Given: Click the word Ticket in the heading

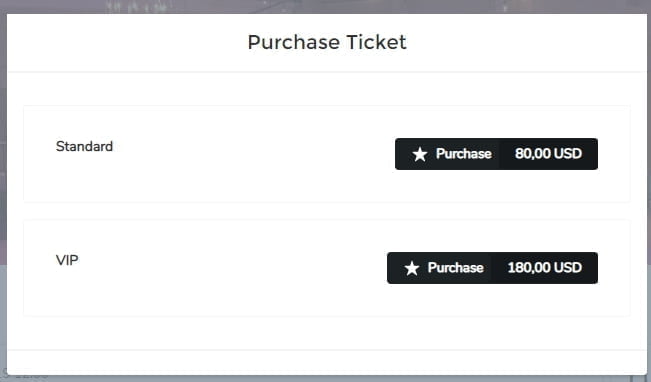Looking at the screenshot, I should pyautogui.click(x=376, y=42).
